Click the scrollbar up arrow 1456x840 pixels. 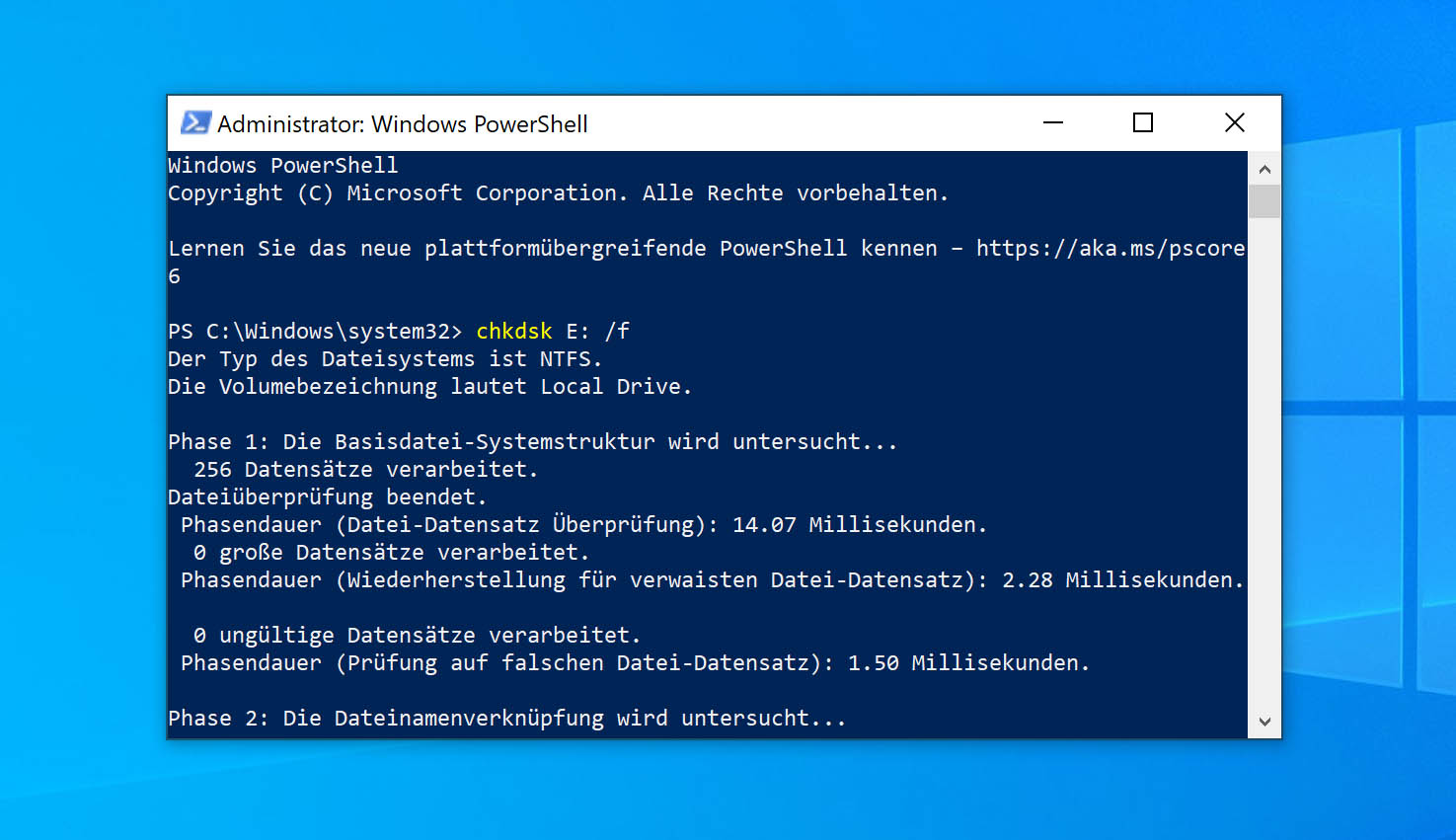click(x=1264, y=169)
